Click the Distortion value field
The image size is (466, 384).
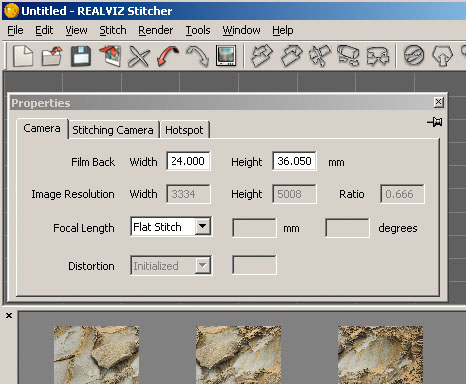(x=254, y=265)
